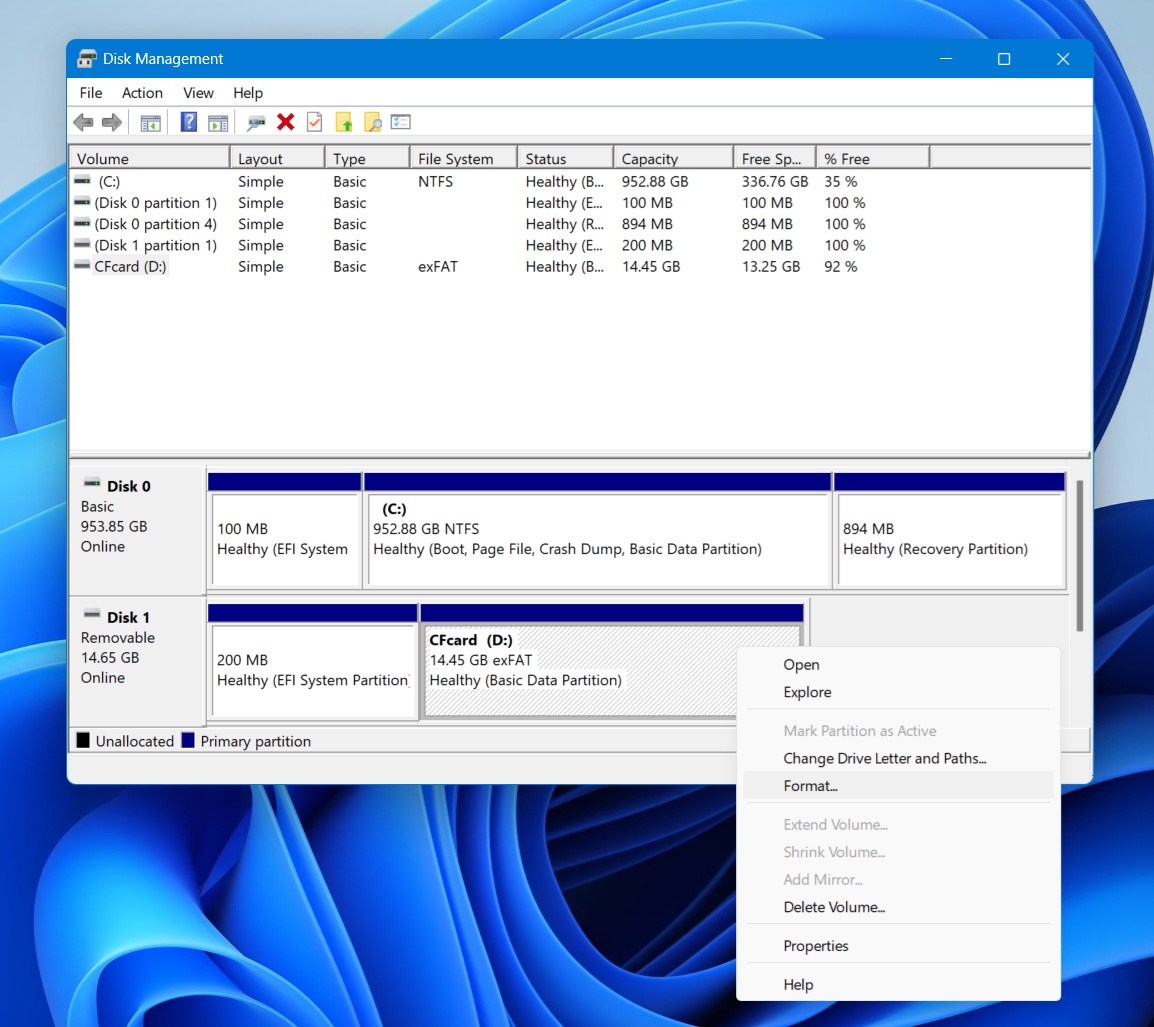Click the Capacity column header
Screen dimensions: 1154x1027
point(673,158)
